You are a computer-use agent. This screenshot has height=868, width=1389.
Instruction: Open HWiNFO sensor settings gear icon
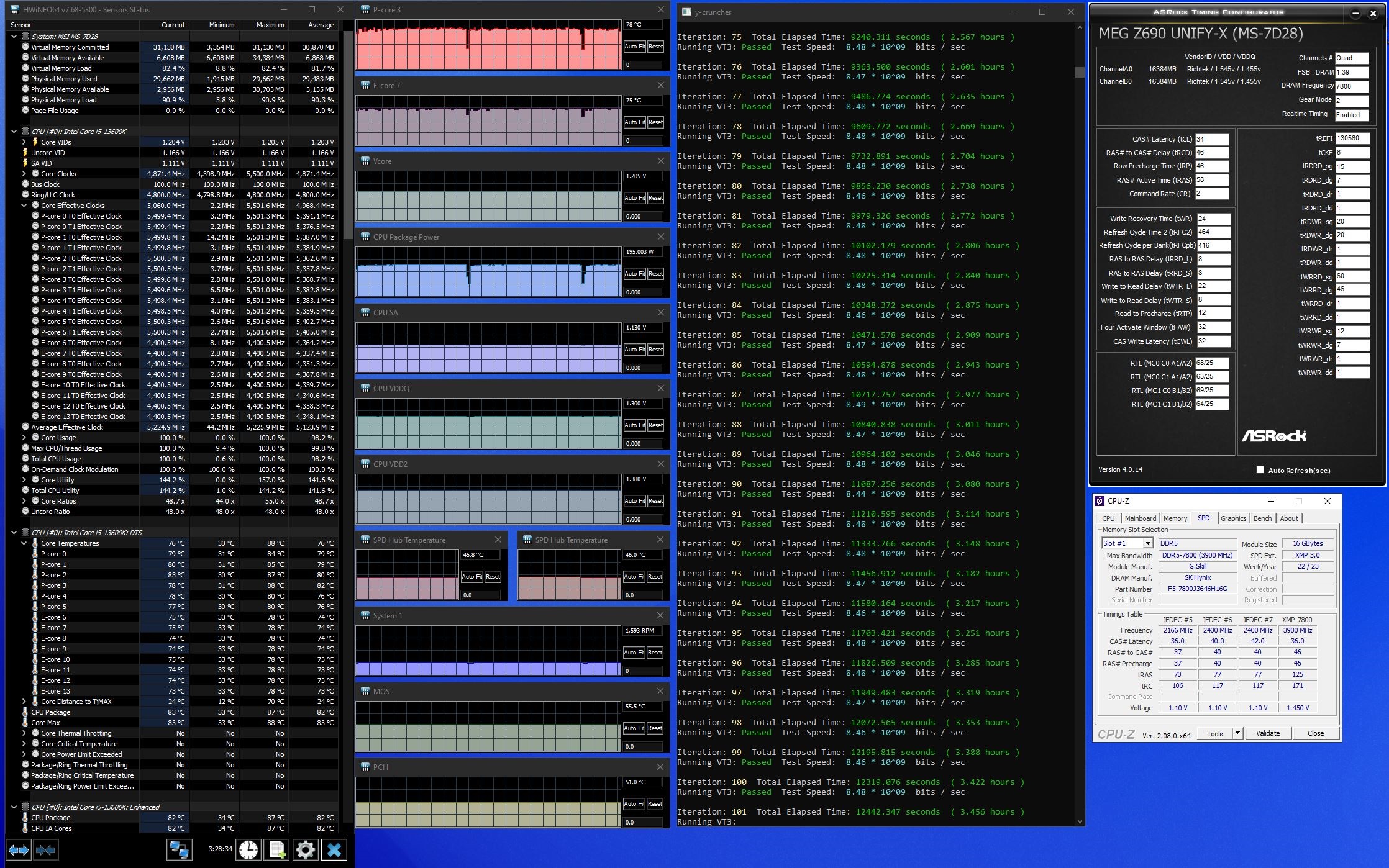coord(305,849)
